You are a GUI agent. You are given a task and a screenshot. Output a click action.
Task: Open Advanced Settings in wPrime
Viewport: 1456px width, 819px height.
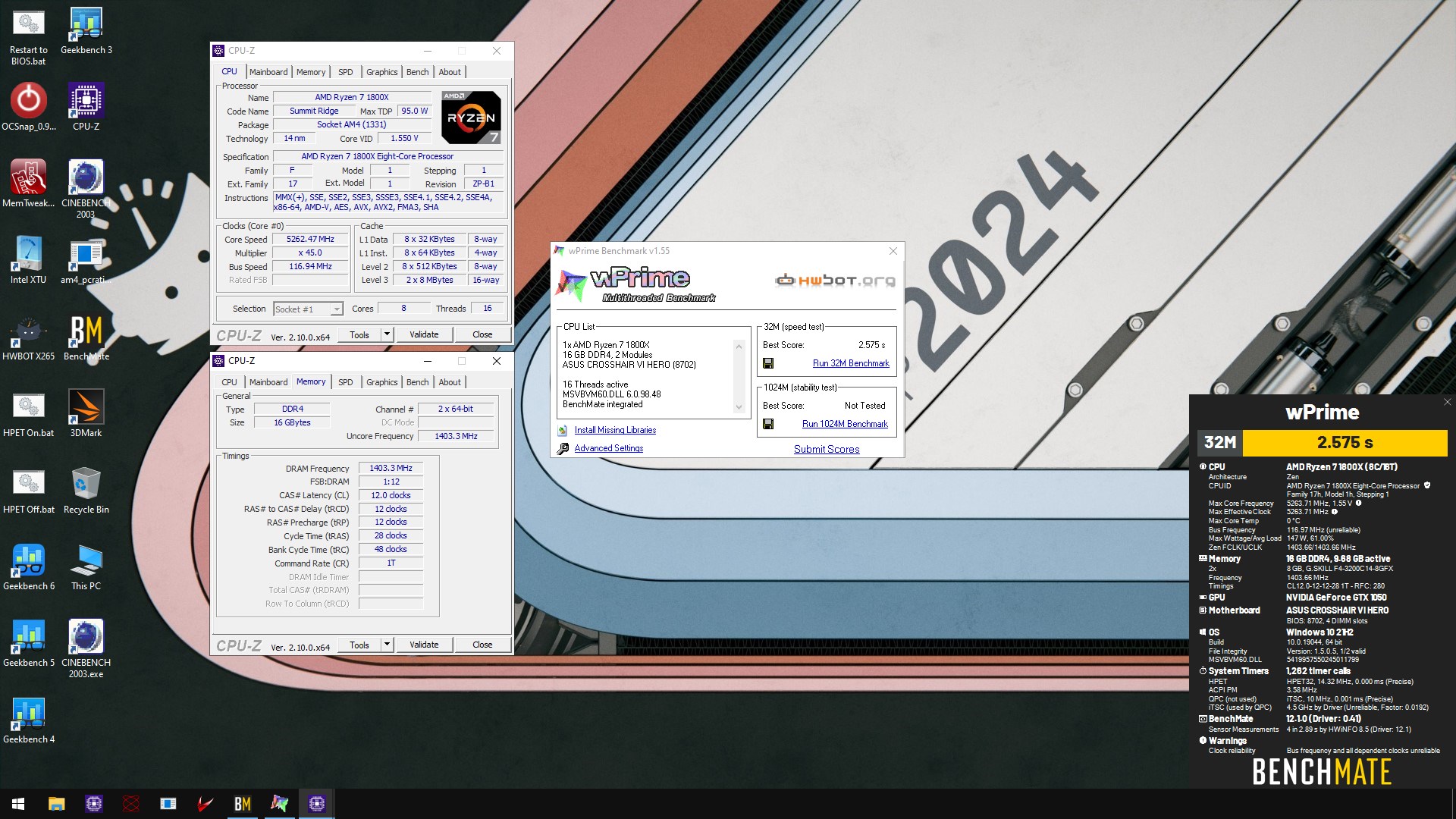(609, 448)
